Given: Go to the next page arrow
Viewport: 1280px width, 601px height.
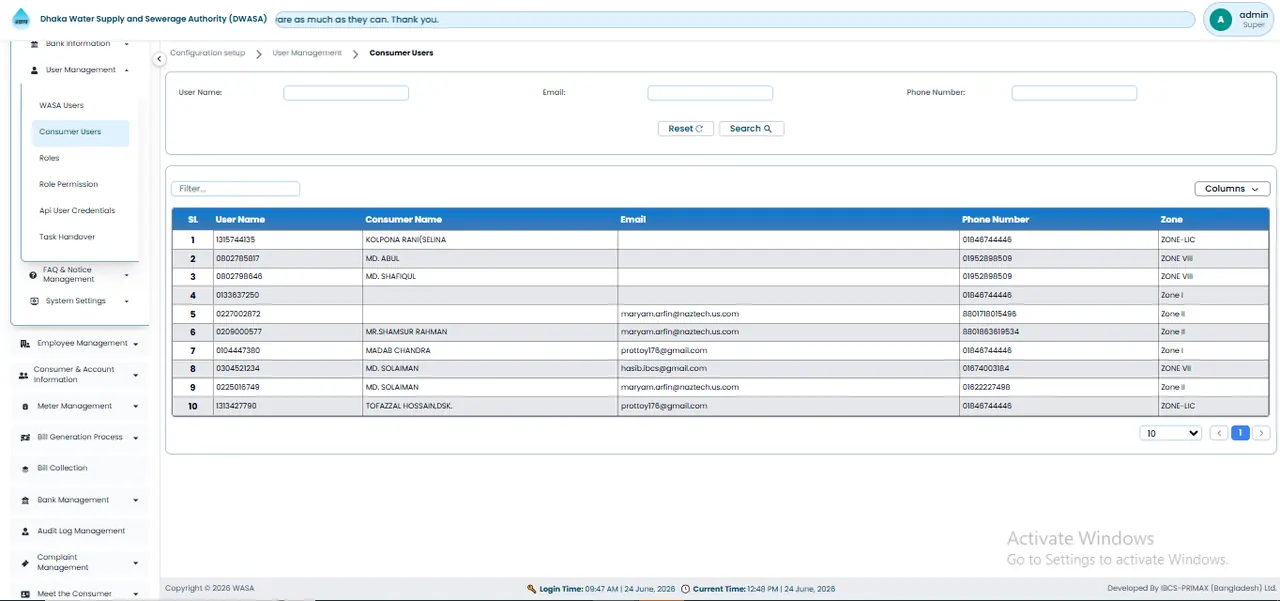Looking at the screenshot, I should point(1262,433).
